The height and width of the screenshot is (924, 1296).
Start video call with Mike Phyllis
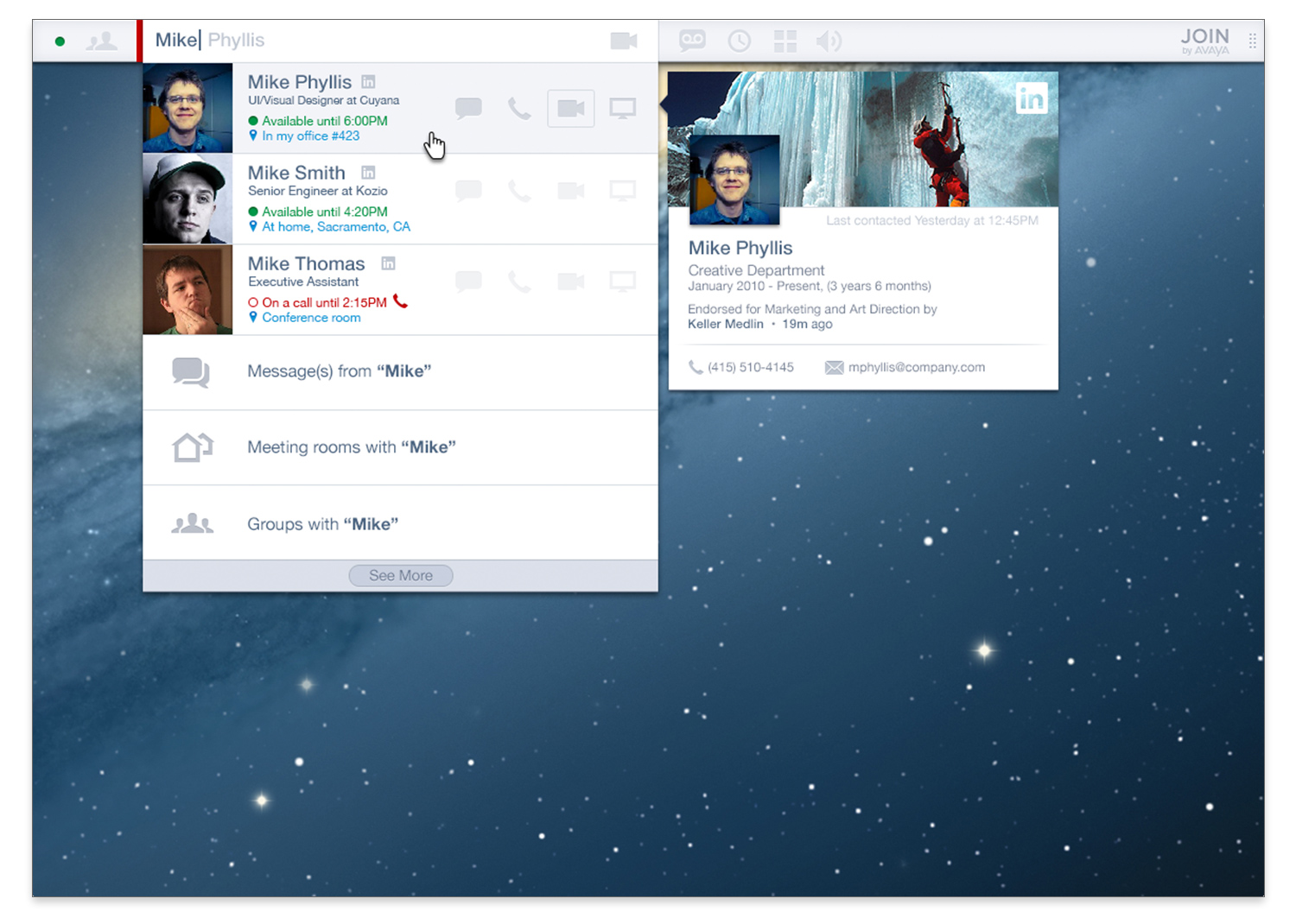[571, 109]
